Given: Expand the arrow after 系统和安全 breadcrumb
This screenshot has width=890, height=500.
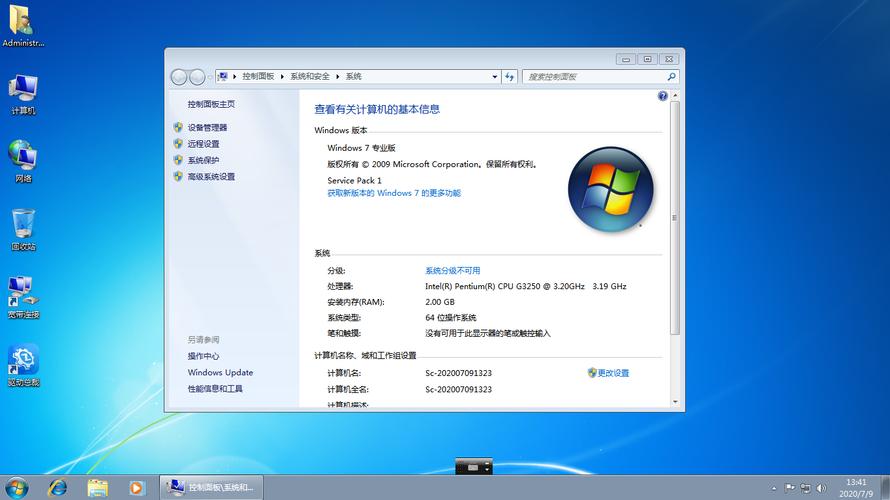Looking at the screenshot, I should point(337,77).
